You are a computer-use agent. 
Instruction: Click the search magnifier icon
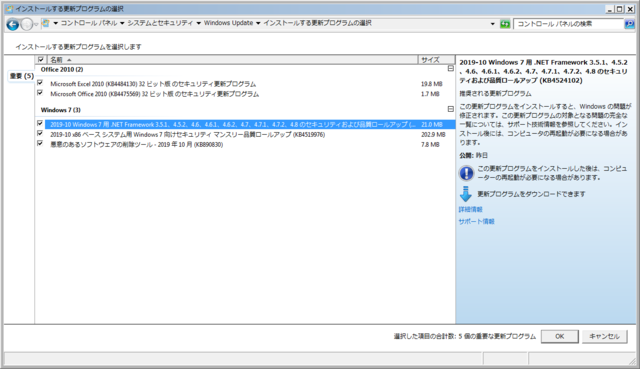[x=629, y=24]
